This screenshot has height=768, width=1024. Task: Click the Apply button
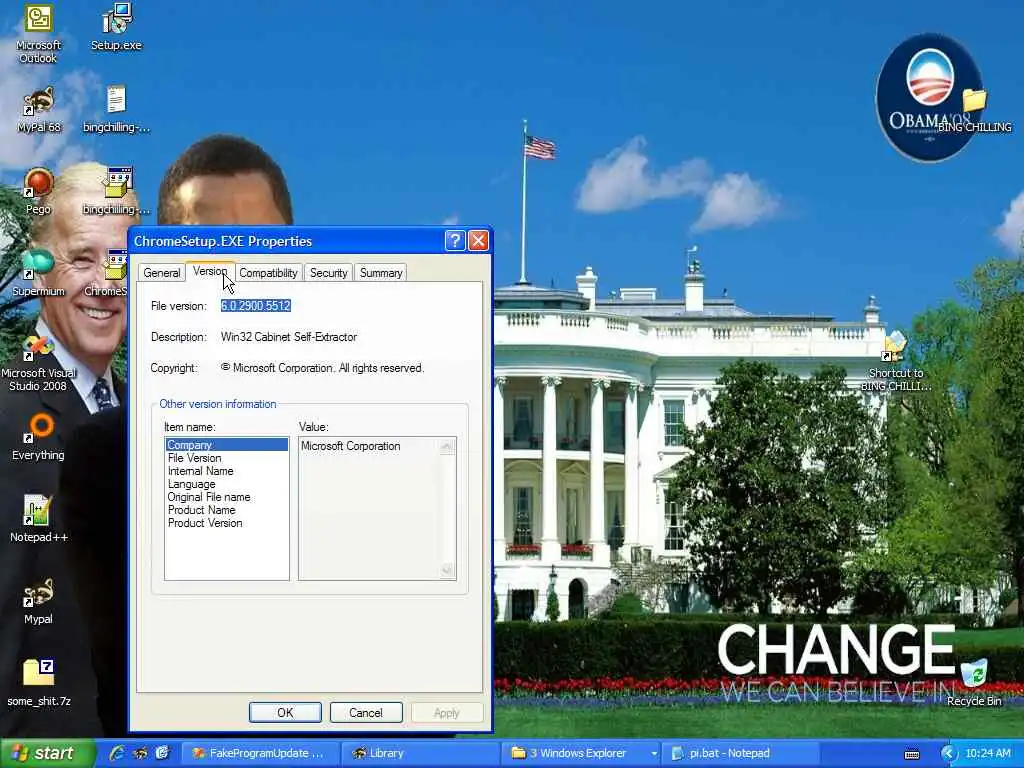(447, 712)
